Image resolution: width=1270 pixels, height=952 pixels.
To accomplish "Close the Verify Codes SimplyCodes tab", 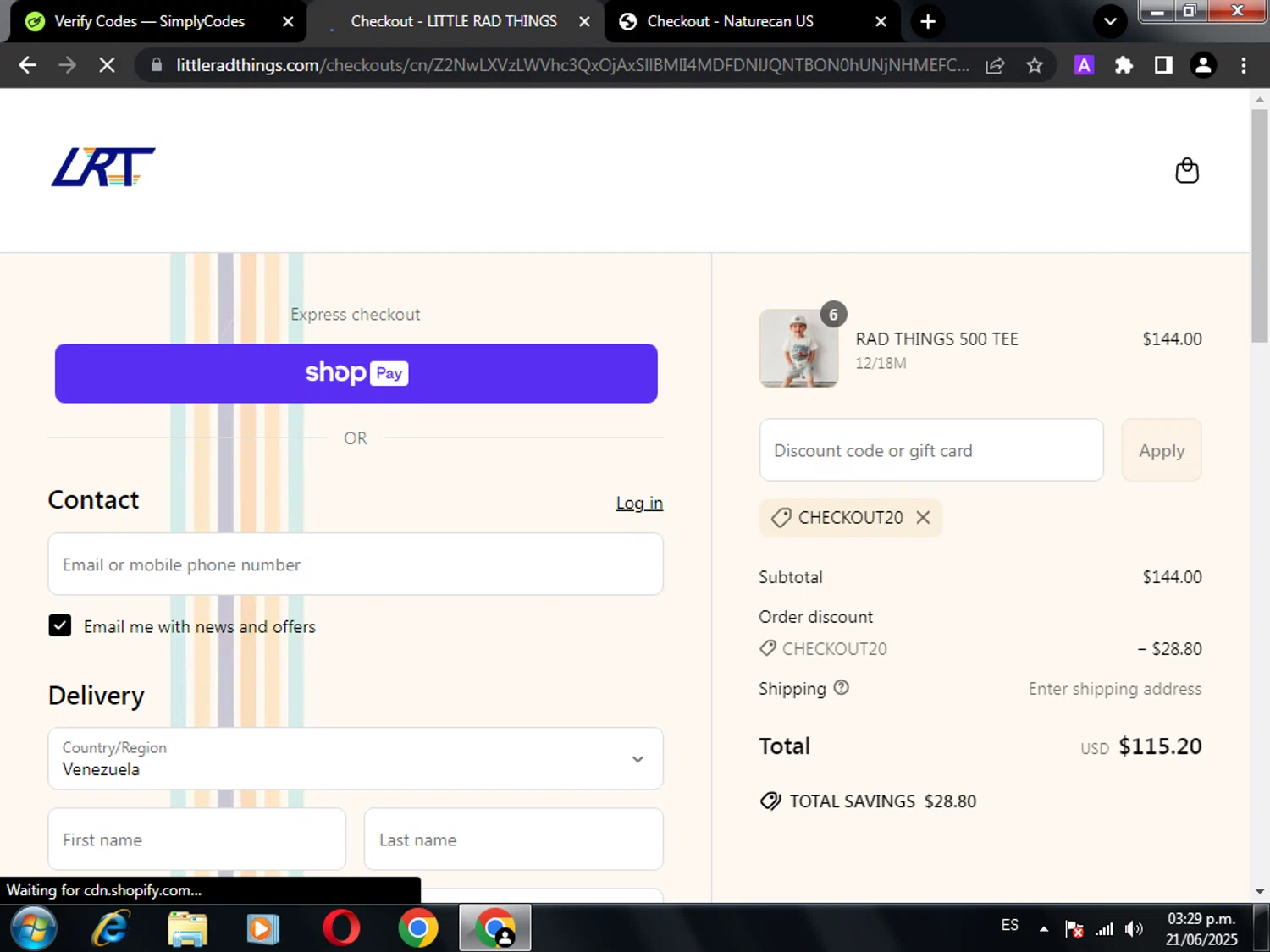I will coord(288,22).
